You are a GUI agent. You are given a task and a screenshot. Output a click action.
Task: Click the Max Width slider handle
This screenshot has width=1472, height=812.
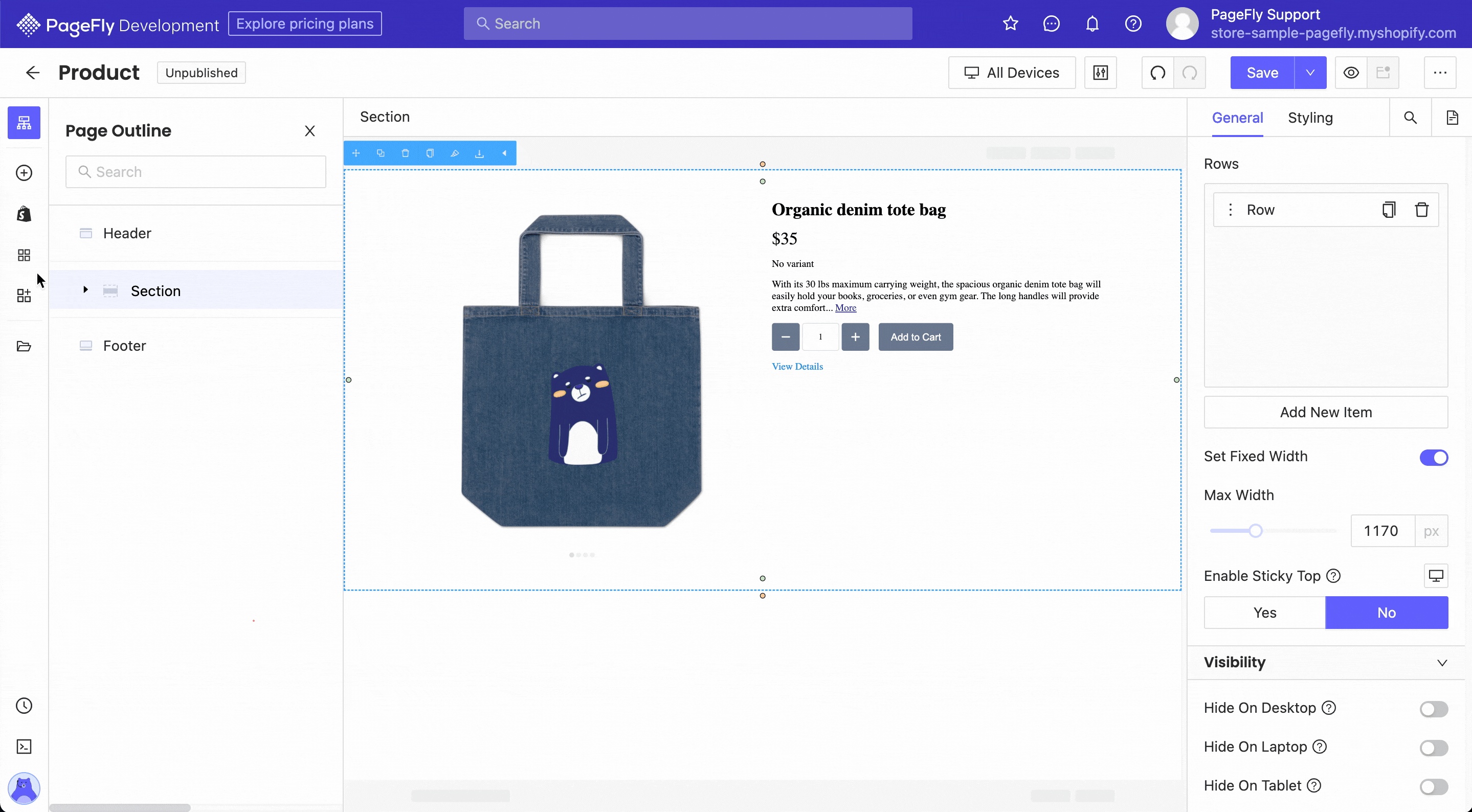click(x=1256, y=531)
